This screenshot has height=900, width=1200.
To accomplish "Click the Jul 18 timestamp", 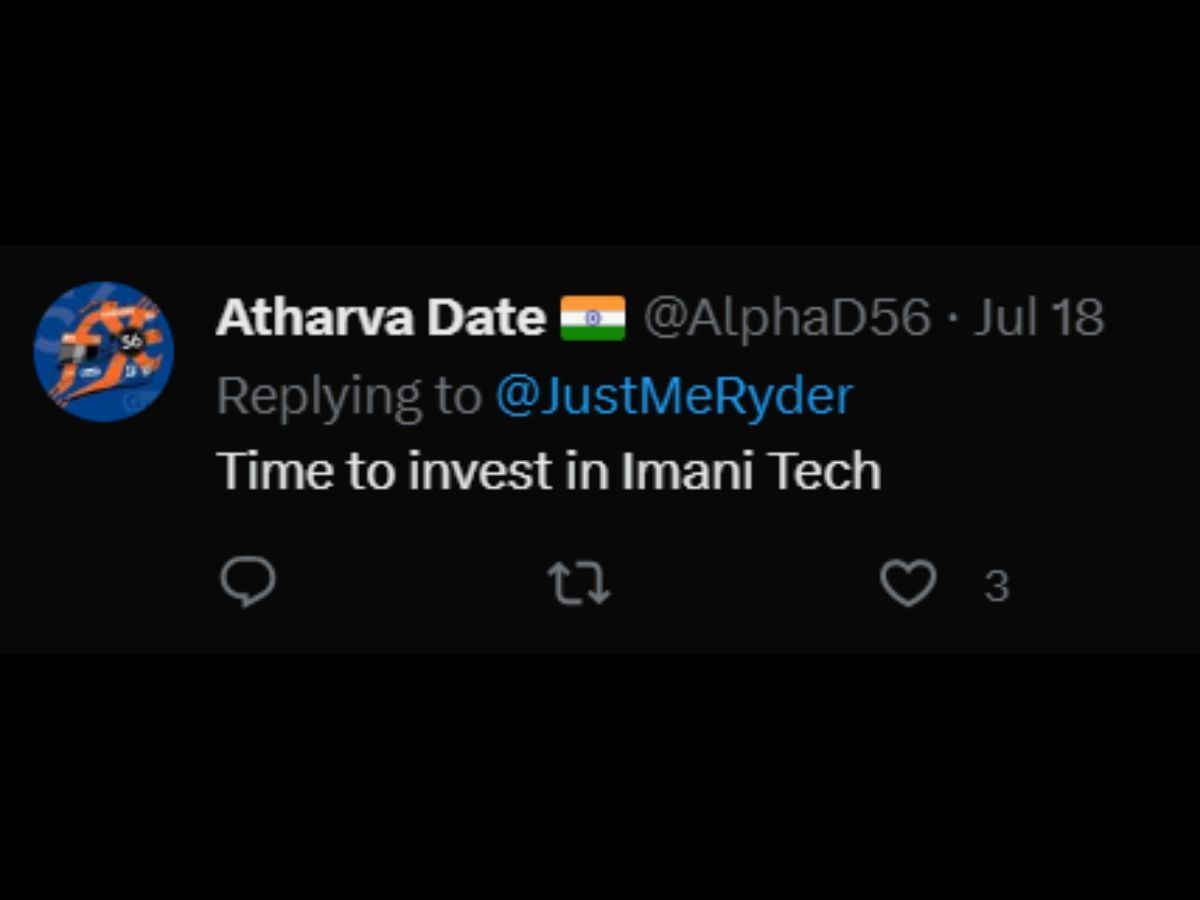I will tap(1038, 318).
